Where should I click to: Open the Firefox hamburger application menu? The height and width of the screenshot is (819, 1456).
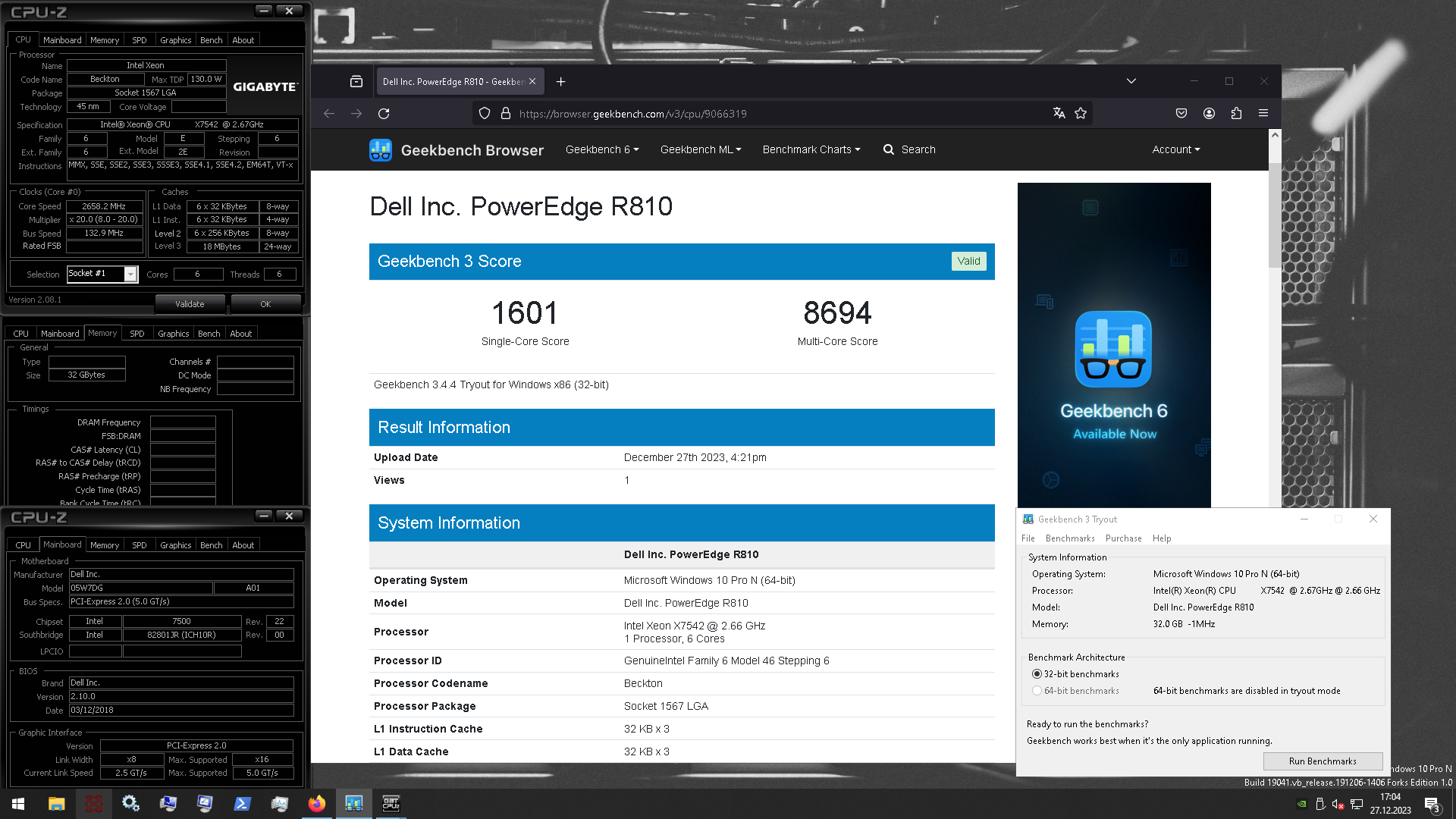click(1263, 114)
